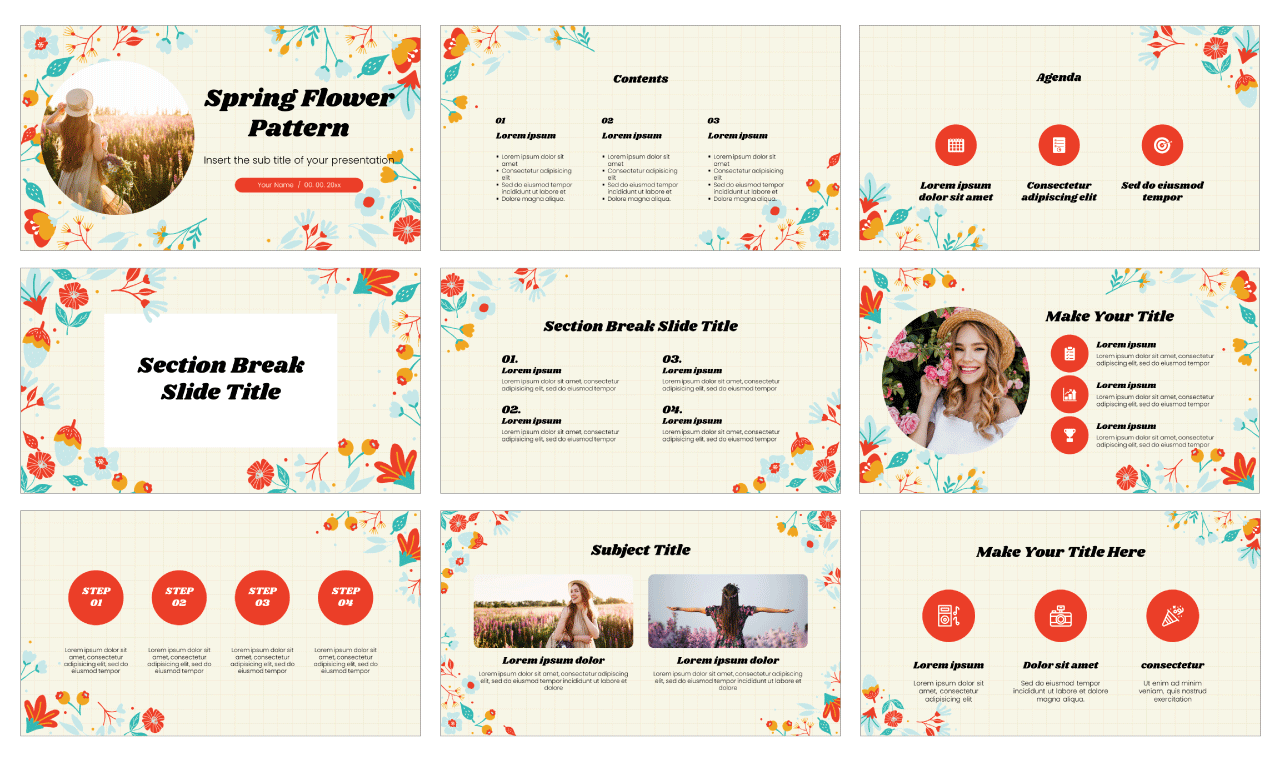Viewport: 1280px width, 760px height.
Task: Click the "04." item on the numbered section slide
Action: (x=672, y=409)
